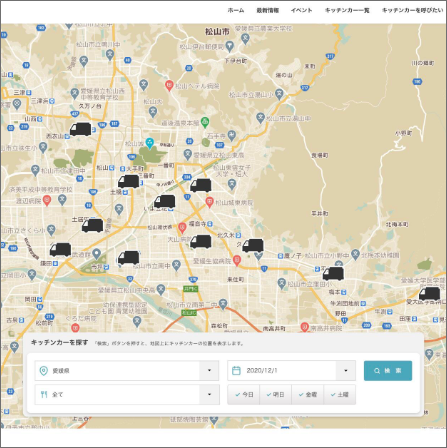The height and width of the screenshot is (448, 447).
Task: Click the 愛媛県 prefecture select field
Action: tap(127, 370)
